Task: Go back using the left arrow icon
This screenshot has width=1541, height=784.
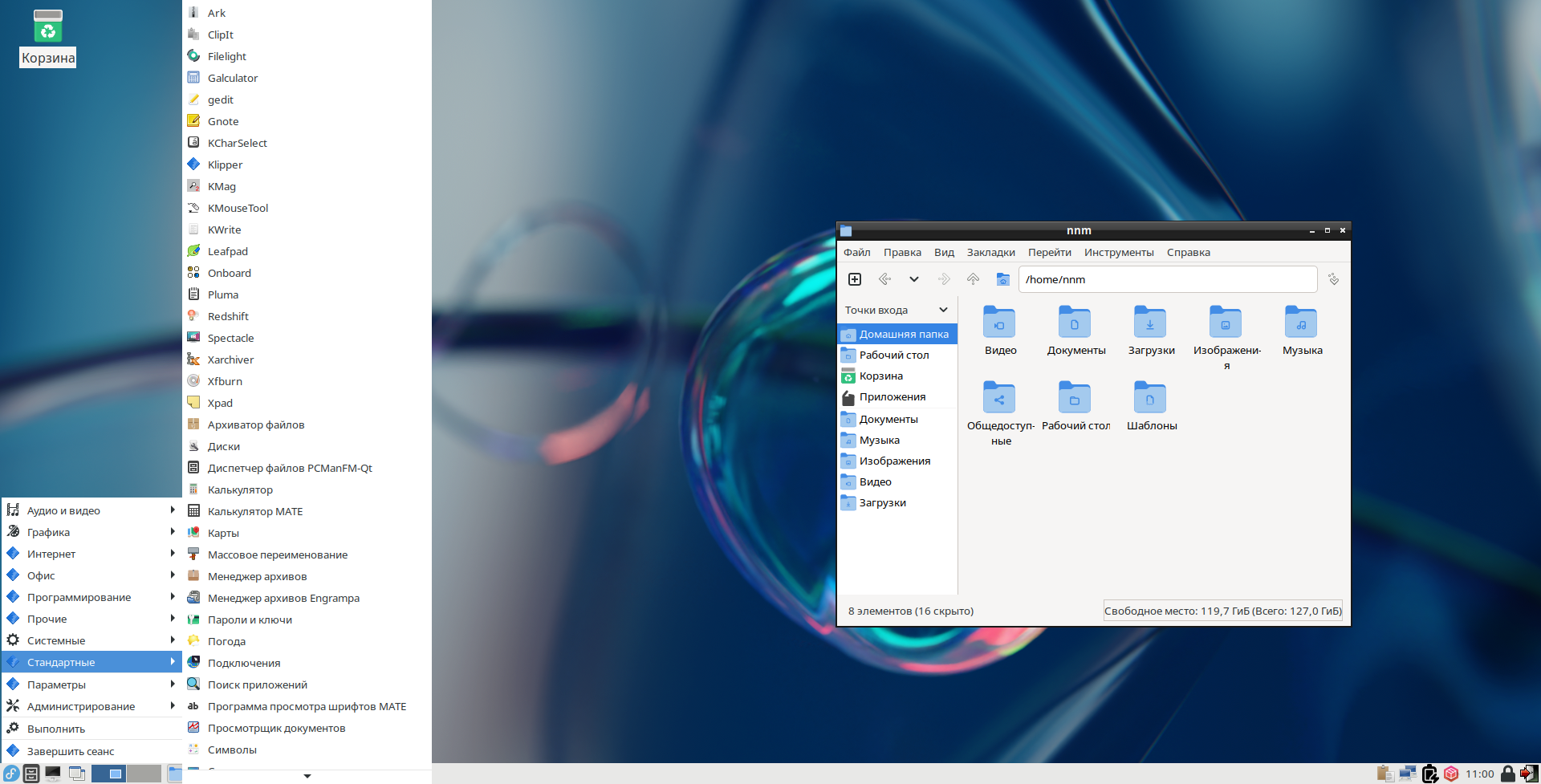Action: tap(884, 279)
